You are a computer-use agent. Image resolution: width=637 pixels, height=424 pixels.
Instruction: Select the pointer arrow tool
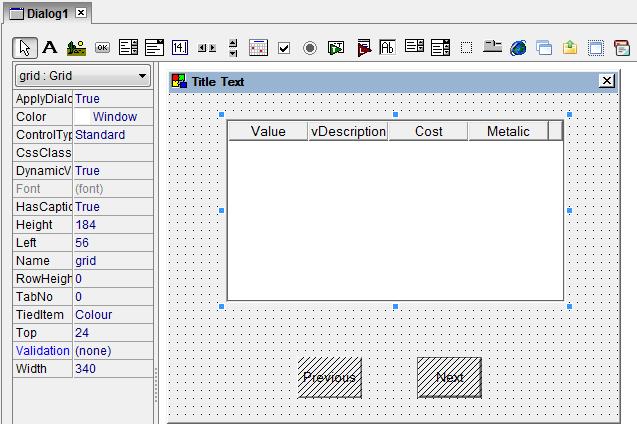click(x=25, y=47)
